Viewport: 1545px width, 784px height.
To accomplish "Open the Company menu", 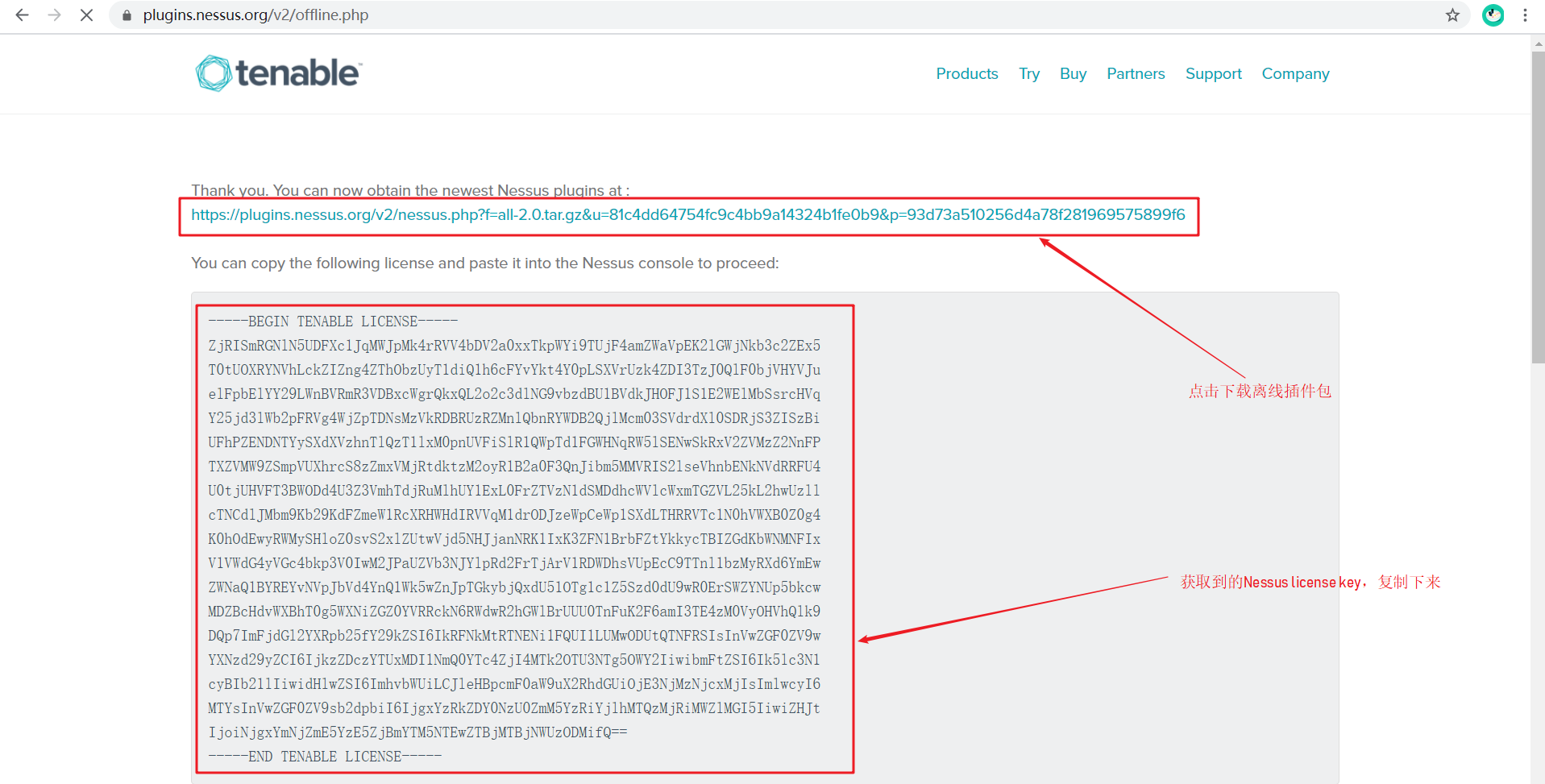I will pyautogui.click(x=1295, y=73).
